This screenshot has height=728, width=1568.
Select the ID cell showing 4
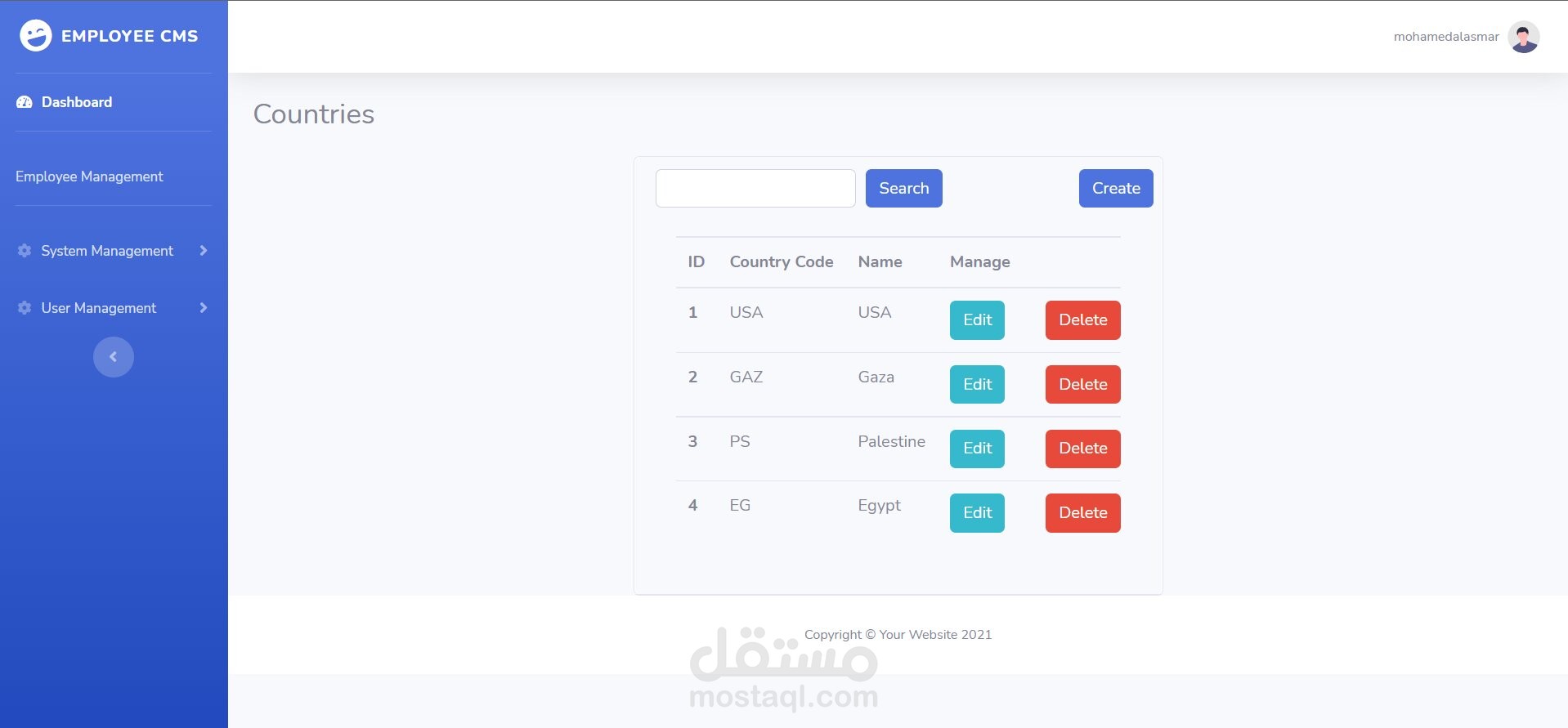point(692,506)
